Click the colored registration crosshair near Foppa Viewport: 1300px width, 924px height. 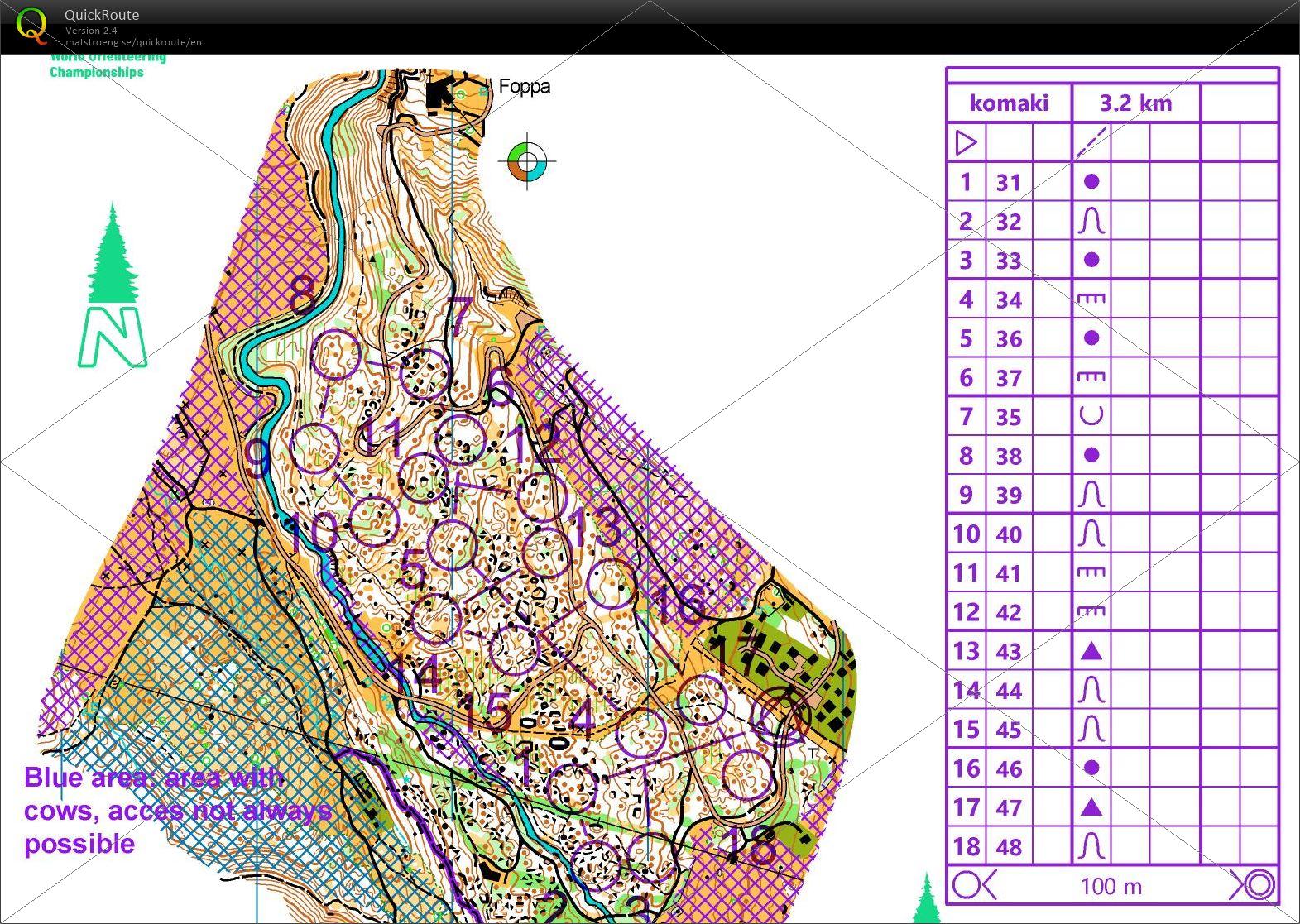[527, 160]
